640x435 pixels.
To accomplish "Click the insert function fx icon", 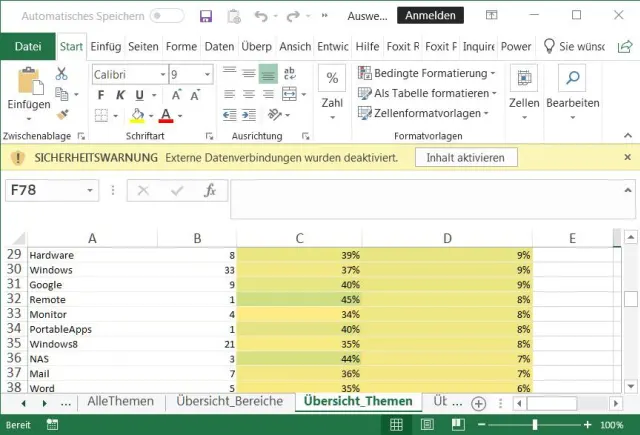I will pos(210,190).
